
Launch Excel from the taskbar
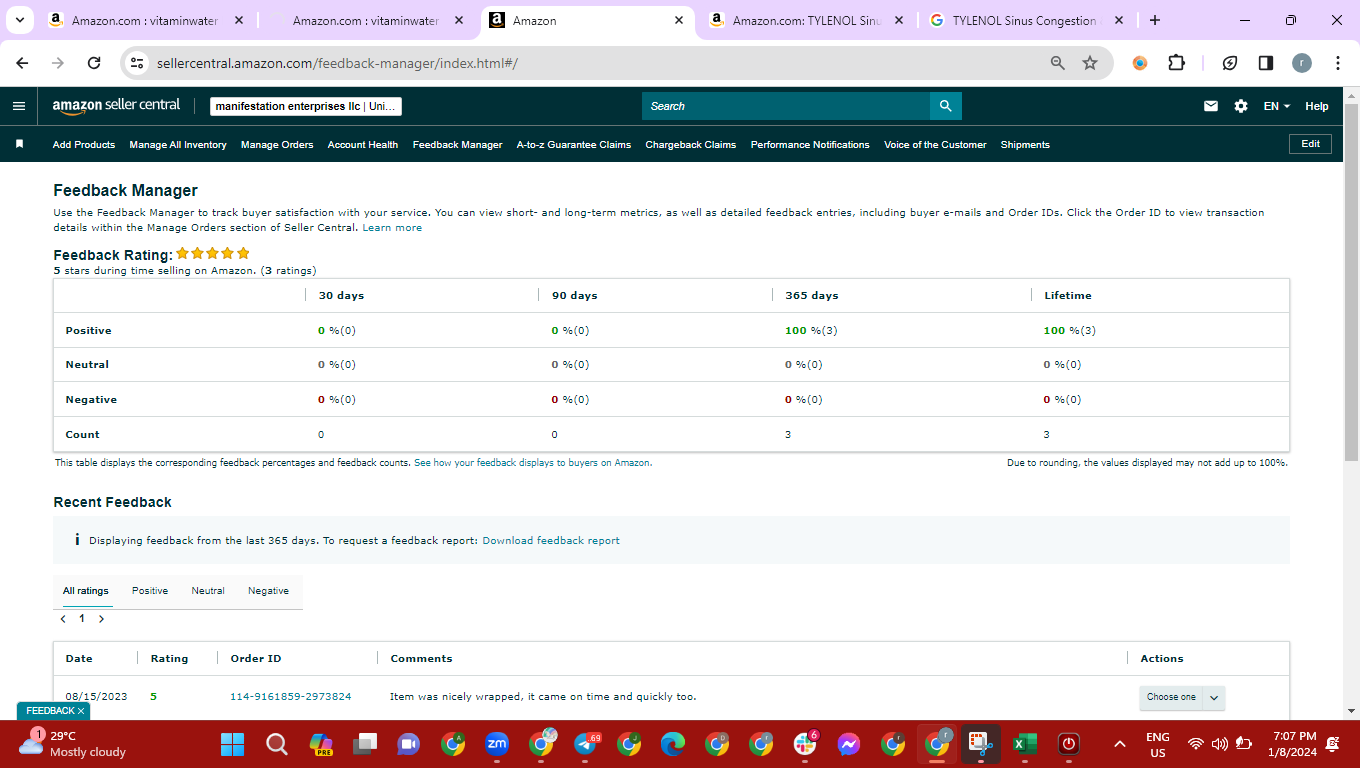(x=1024, y=744)
